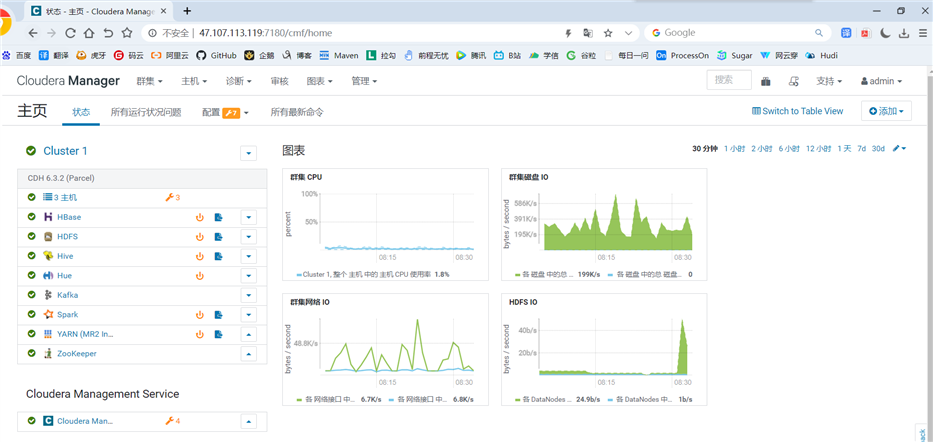Click the browser home button
This screenshot has height=442, width=933.
(89, 33)
